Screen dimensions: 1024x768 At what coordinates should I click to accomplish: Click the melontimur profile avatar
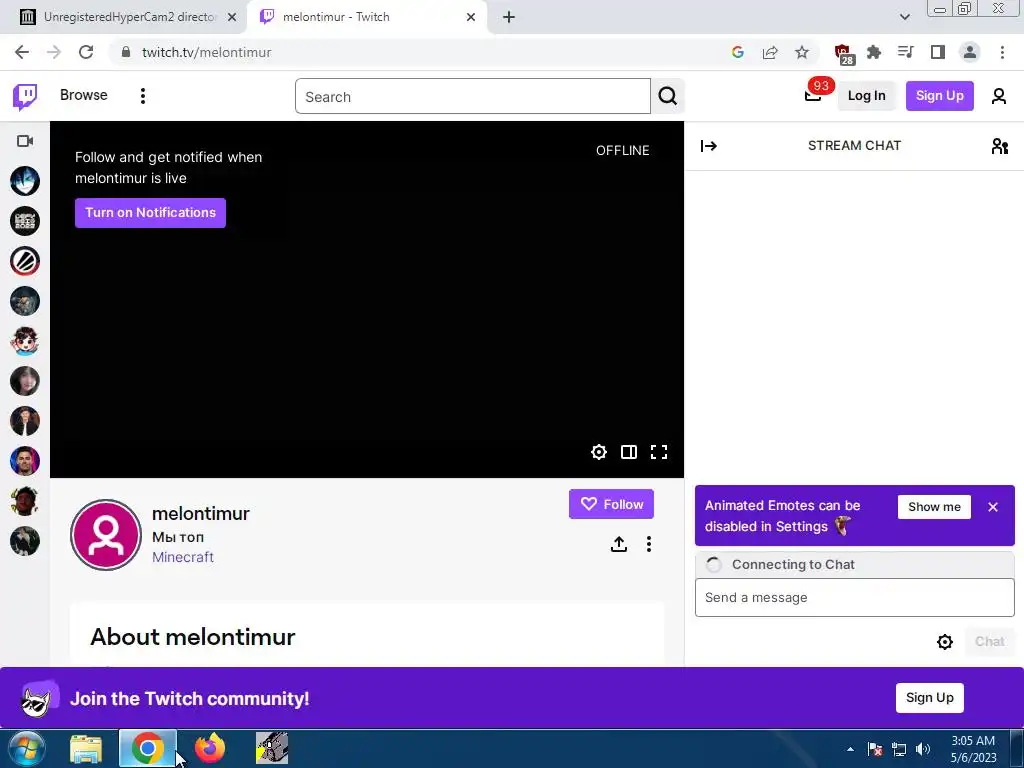(x=106, y=535)
